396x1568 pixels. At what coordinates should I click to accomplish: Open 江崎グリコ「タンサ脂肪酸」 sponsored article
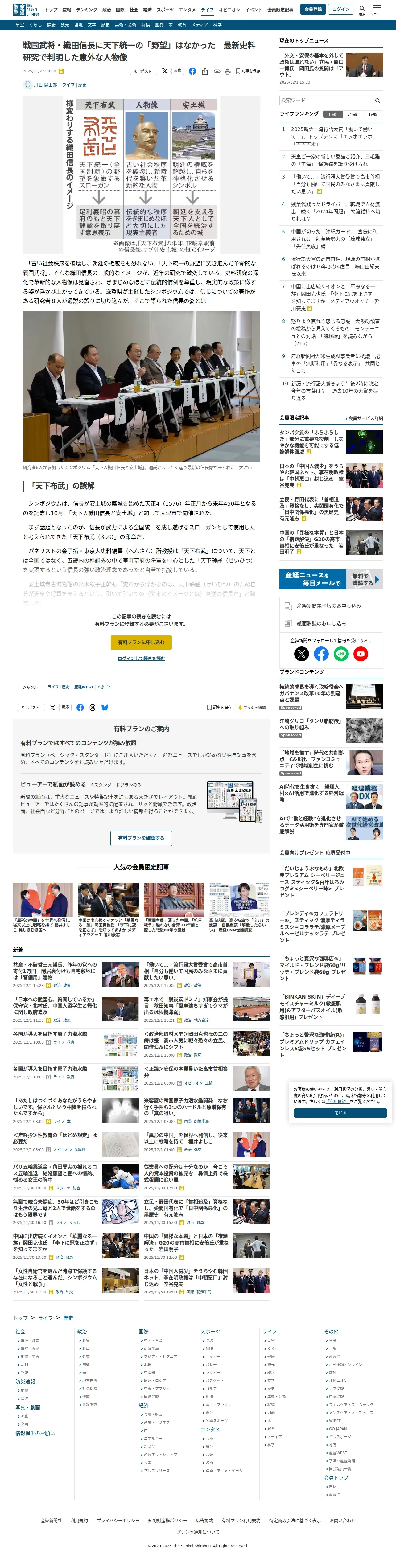(311, 724)
